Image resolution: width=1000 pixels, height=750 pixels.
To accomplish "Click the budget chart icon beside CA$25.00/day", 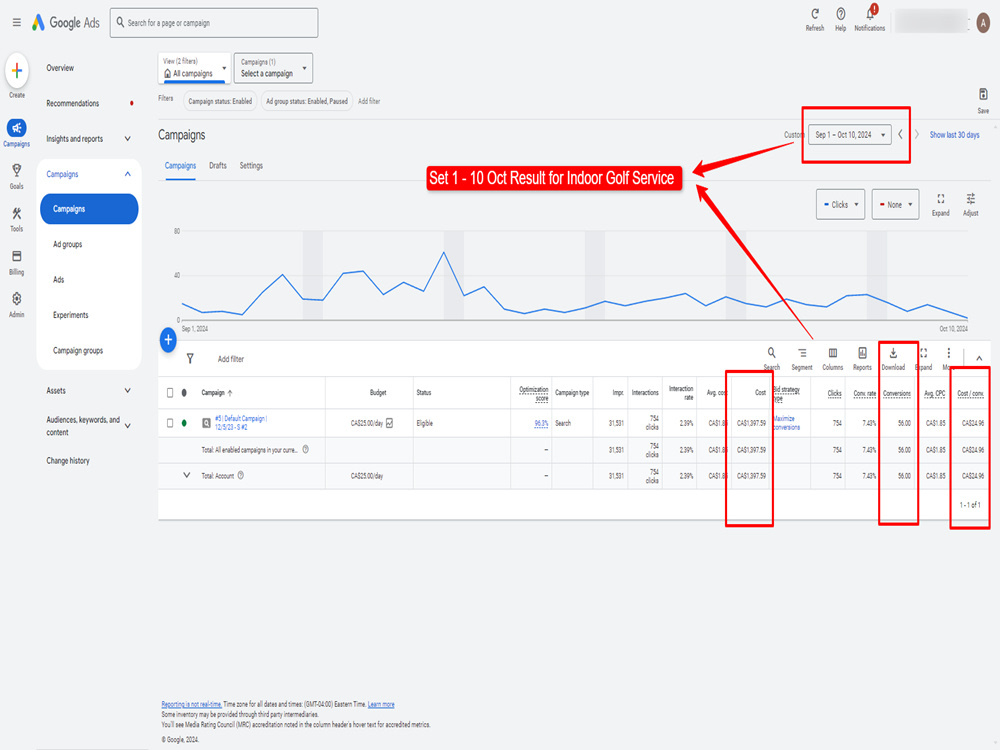I will [x=389, y=423].
